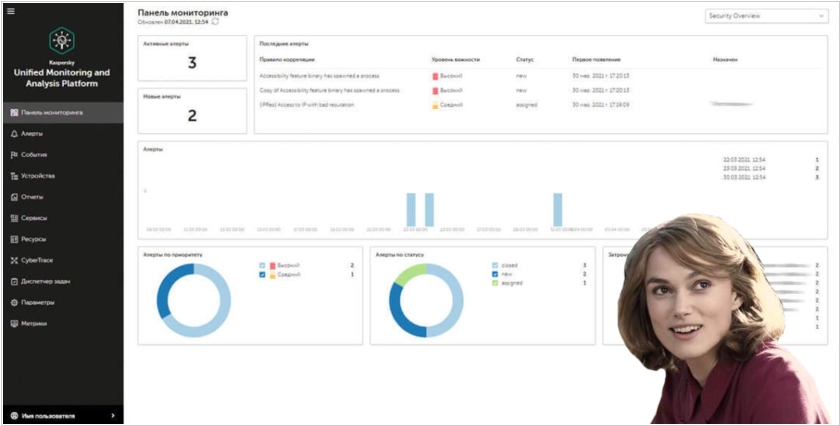The image size is (840, 426).
Task: Toggle the Высокий priority legend checkbox
Action: point(262,265)
